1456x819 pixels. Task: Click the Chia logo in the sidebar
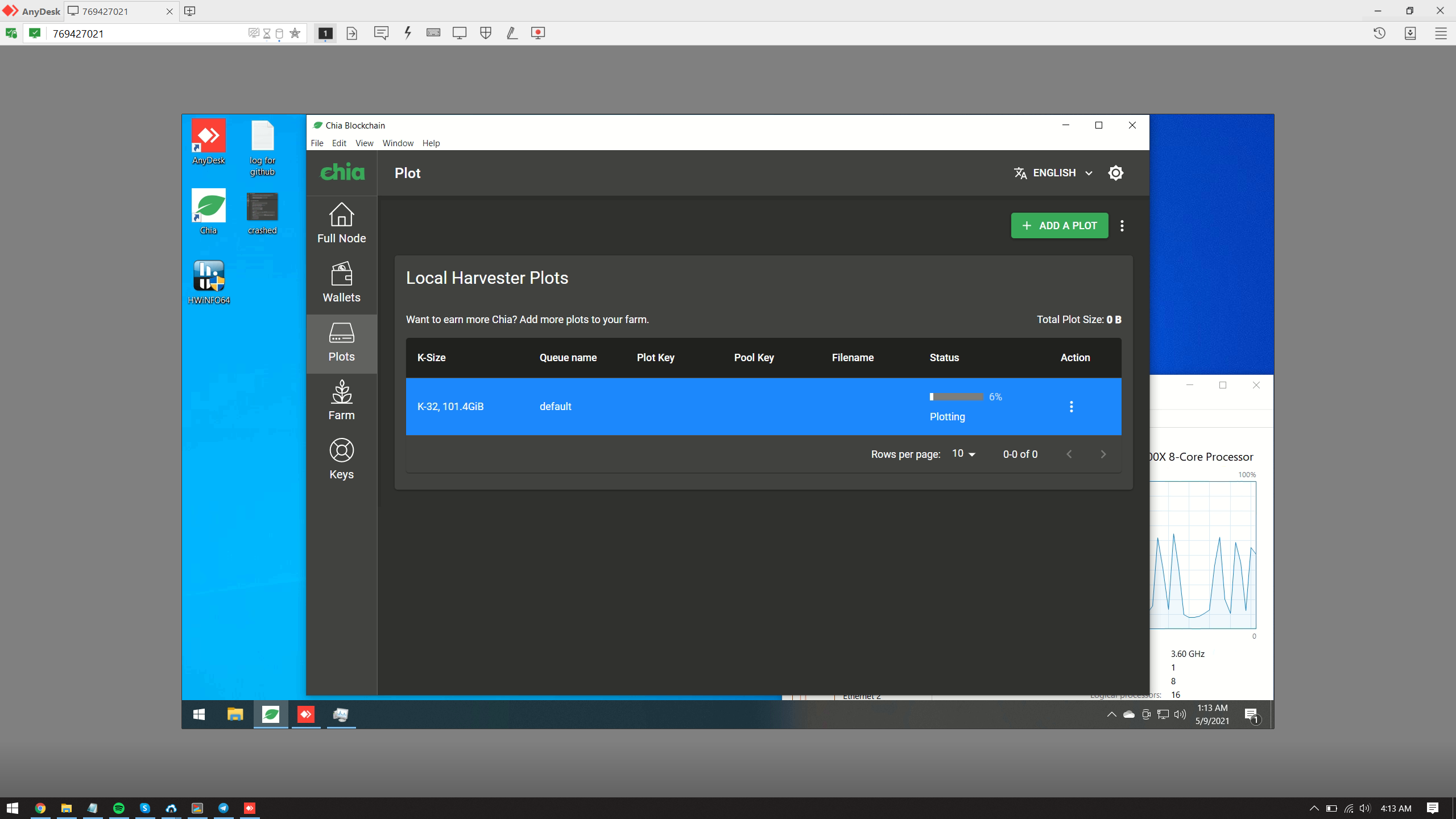[x=342, y=172]
